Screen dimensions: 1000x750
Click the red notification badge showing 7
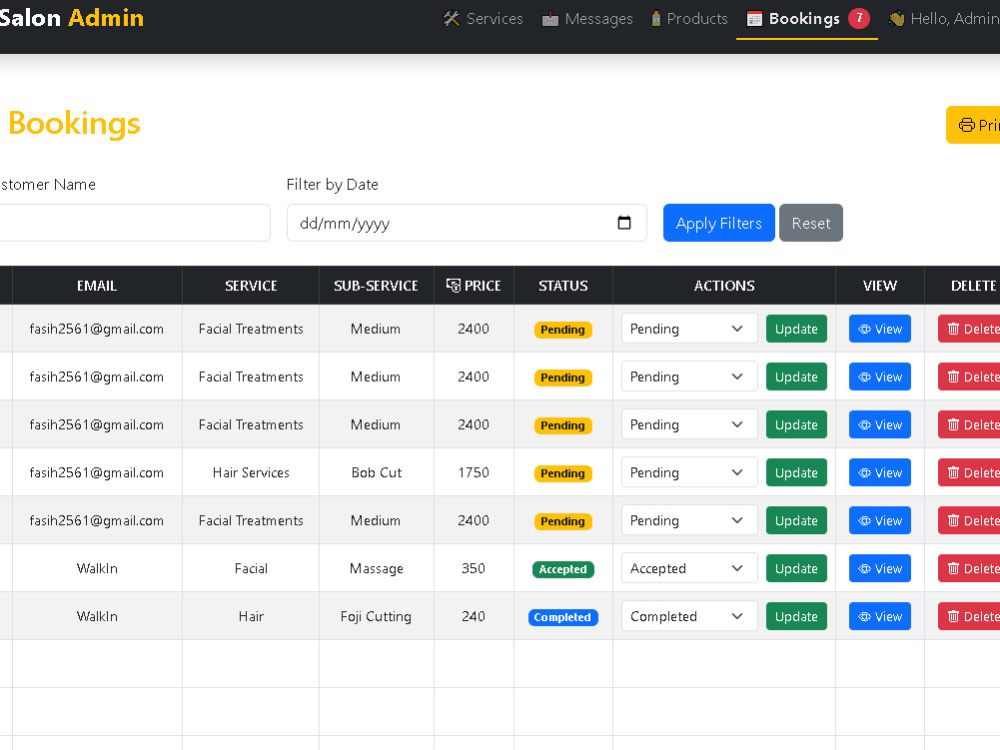click(859, 18)
